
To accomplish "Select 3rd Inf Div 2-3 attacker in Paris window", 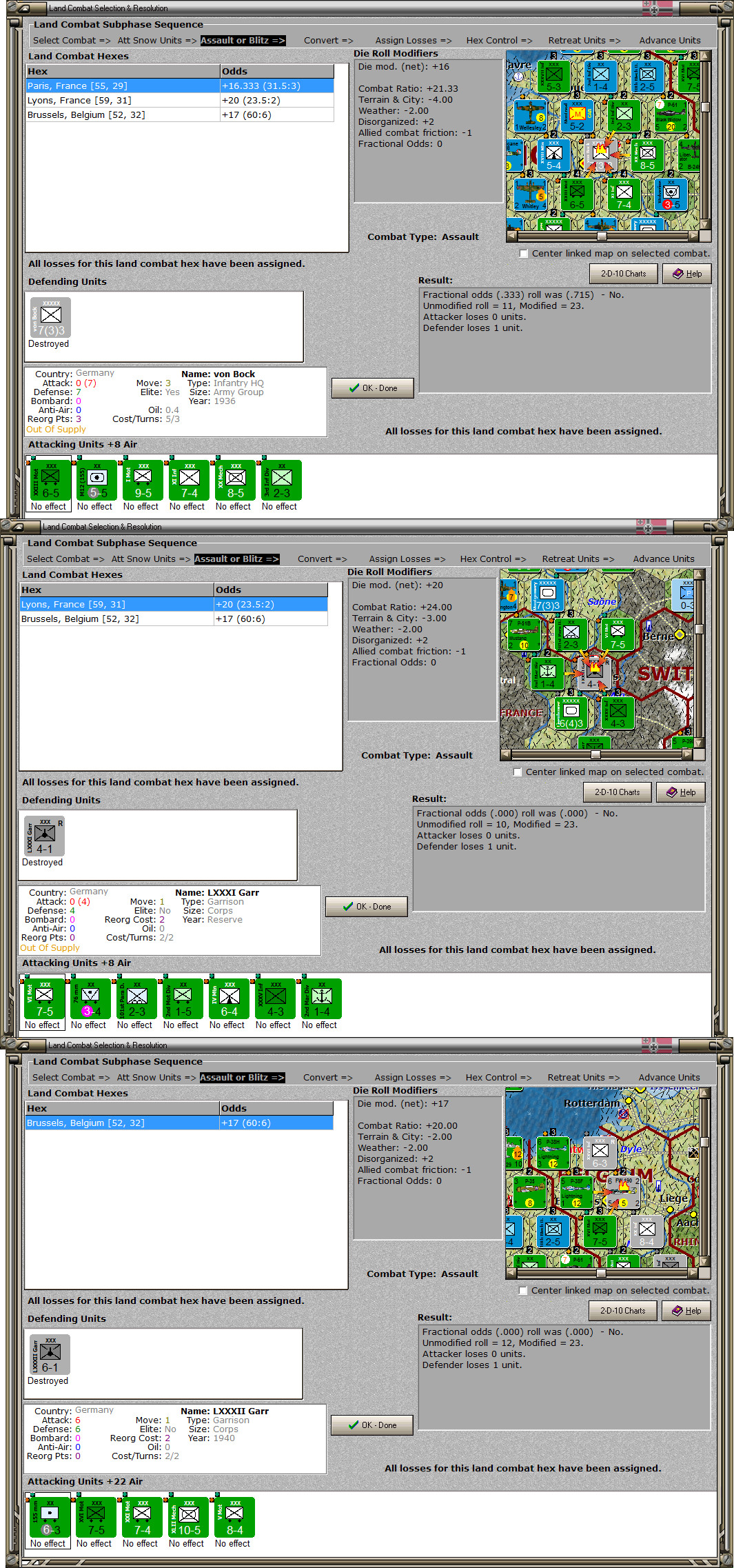I will [281, 481].
